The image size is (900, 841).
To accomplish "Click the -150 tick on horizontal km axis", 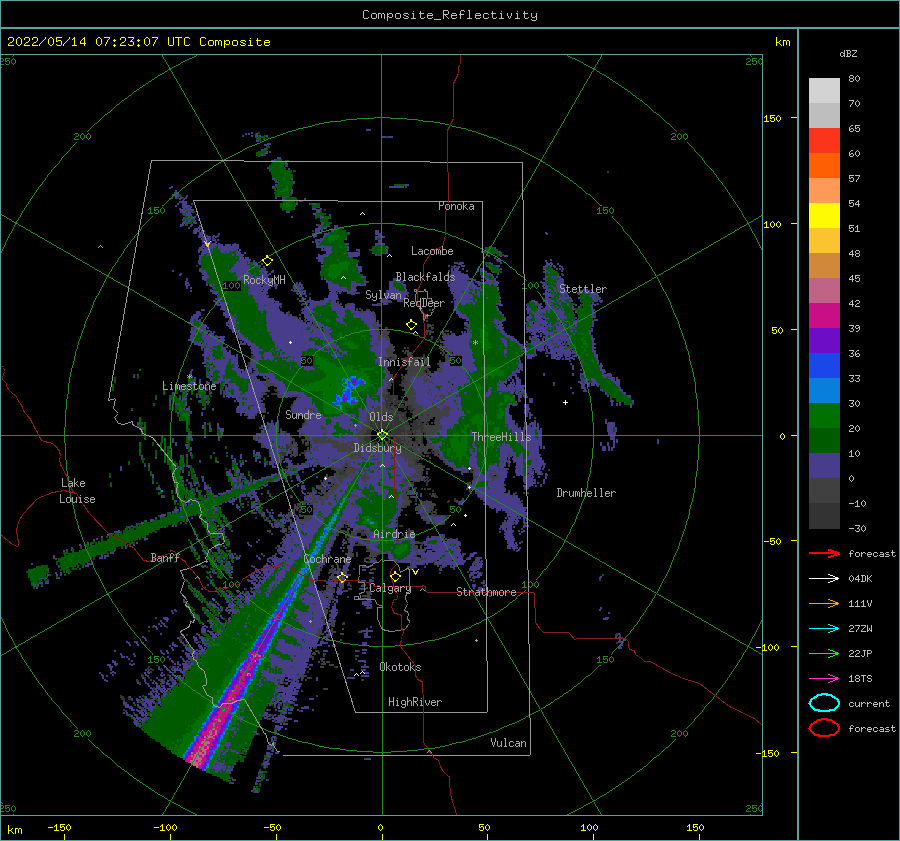I will 59,827.
